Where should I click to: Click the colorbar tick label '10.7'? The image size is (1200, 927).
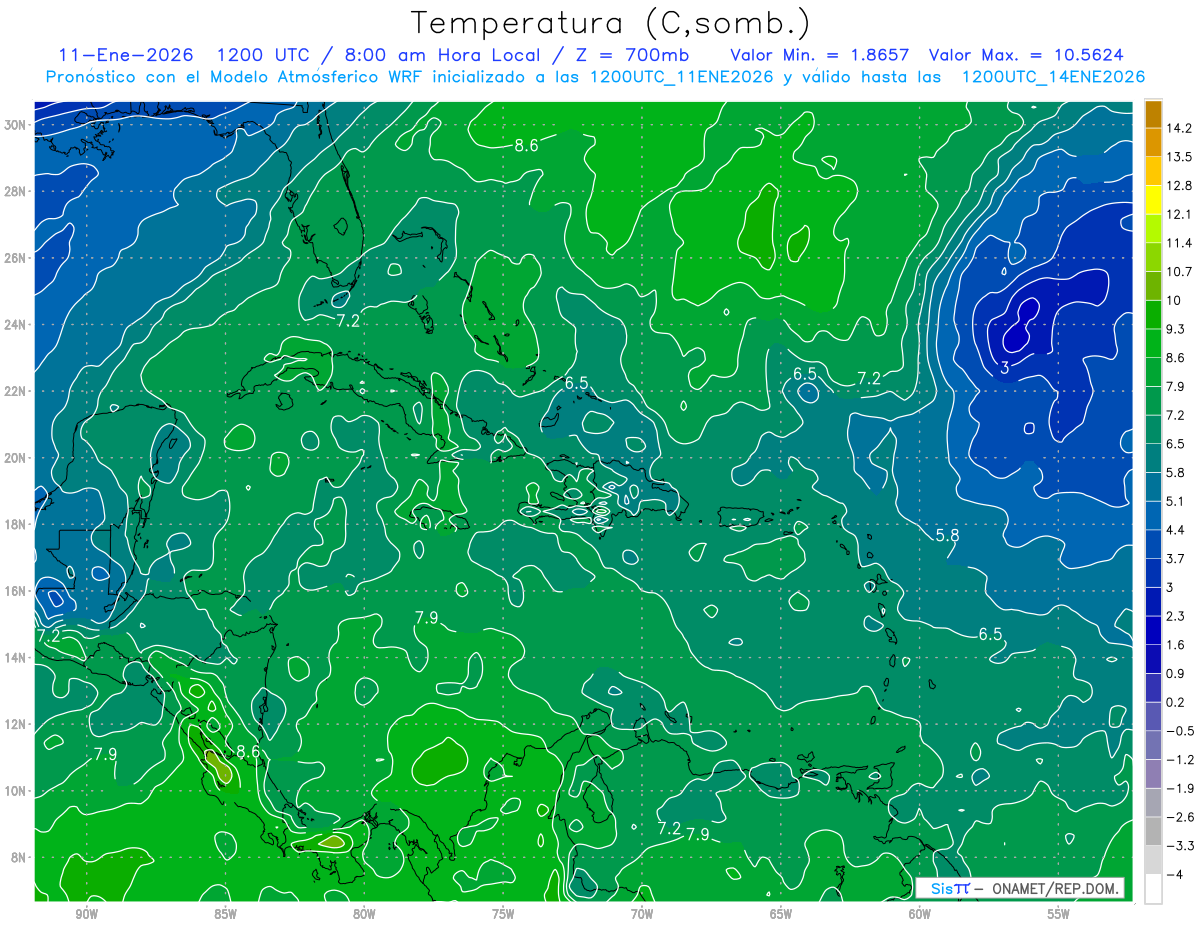(1180, 272)
